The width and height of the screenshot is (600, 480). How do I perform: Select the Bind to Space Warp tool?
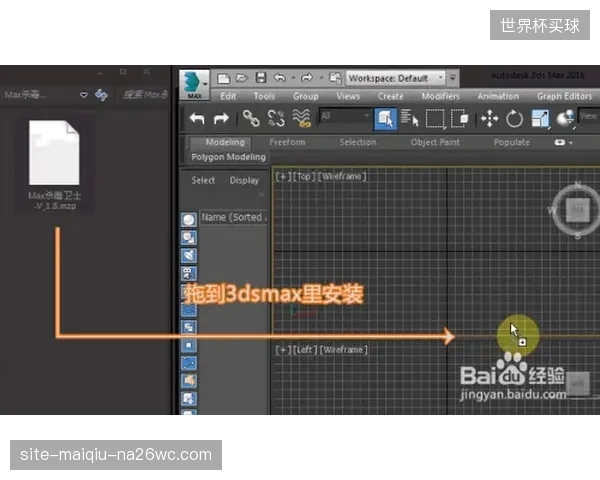point(302,118)
